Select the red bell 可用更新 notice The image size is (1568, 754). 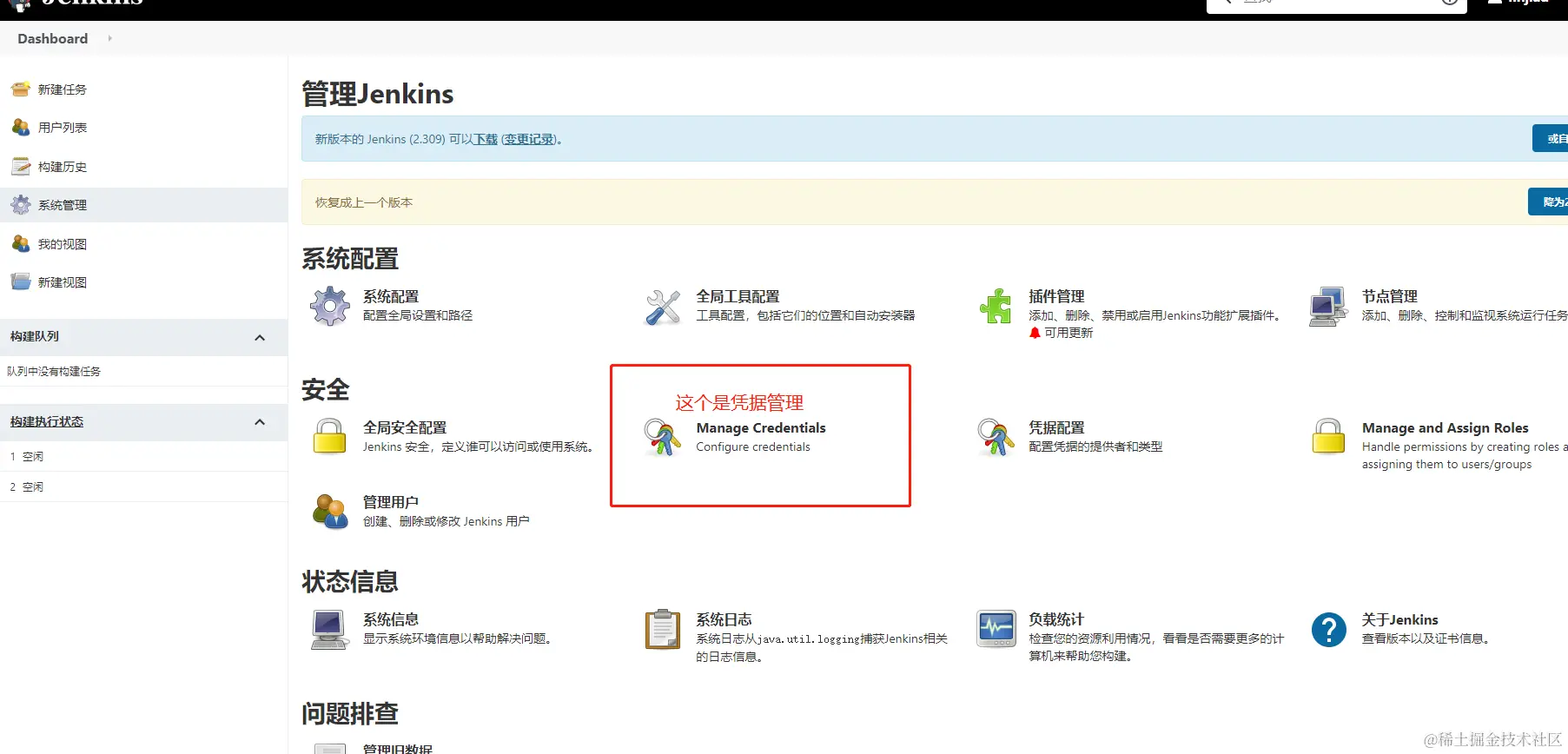tap(1061, 333)
